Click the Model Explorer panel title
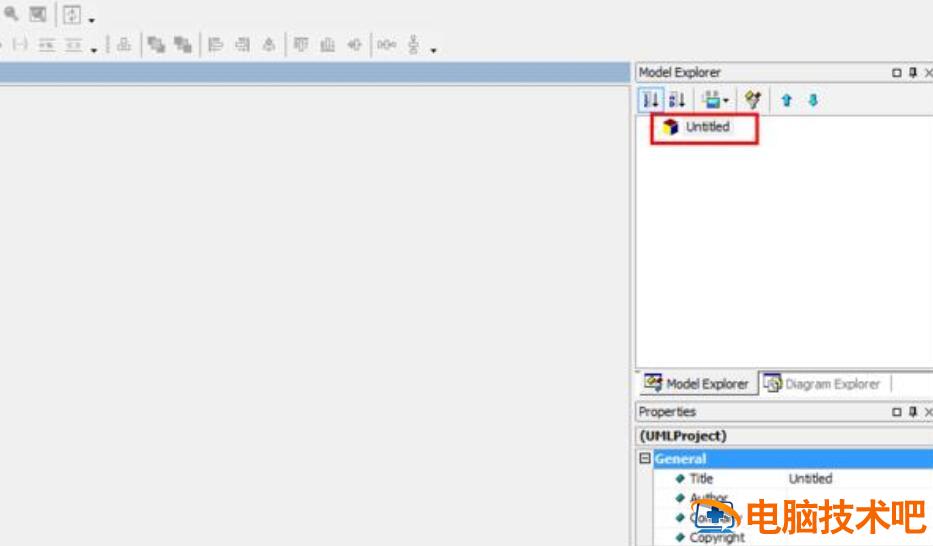The image size is (933, 546). click(x=680, y=73)
